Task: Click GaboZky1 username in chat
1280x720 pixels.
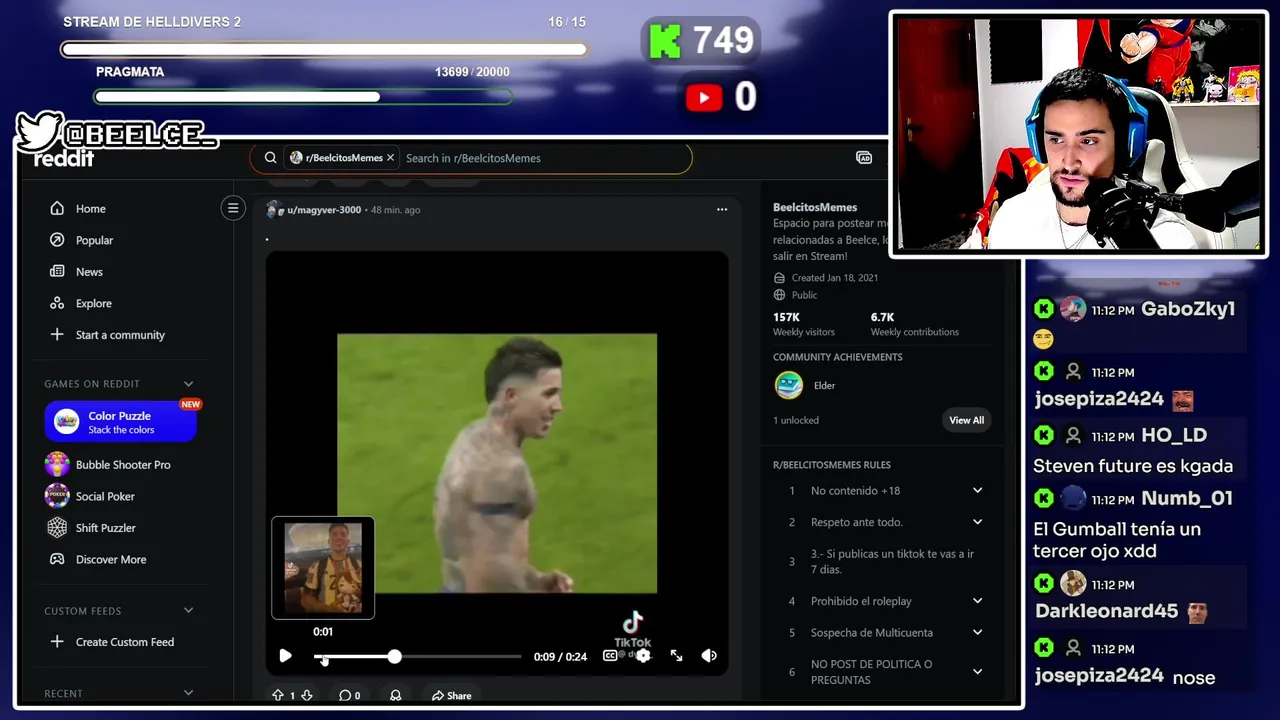Action: [x=1188, y=309]
